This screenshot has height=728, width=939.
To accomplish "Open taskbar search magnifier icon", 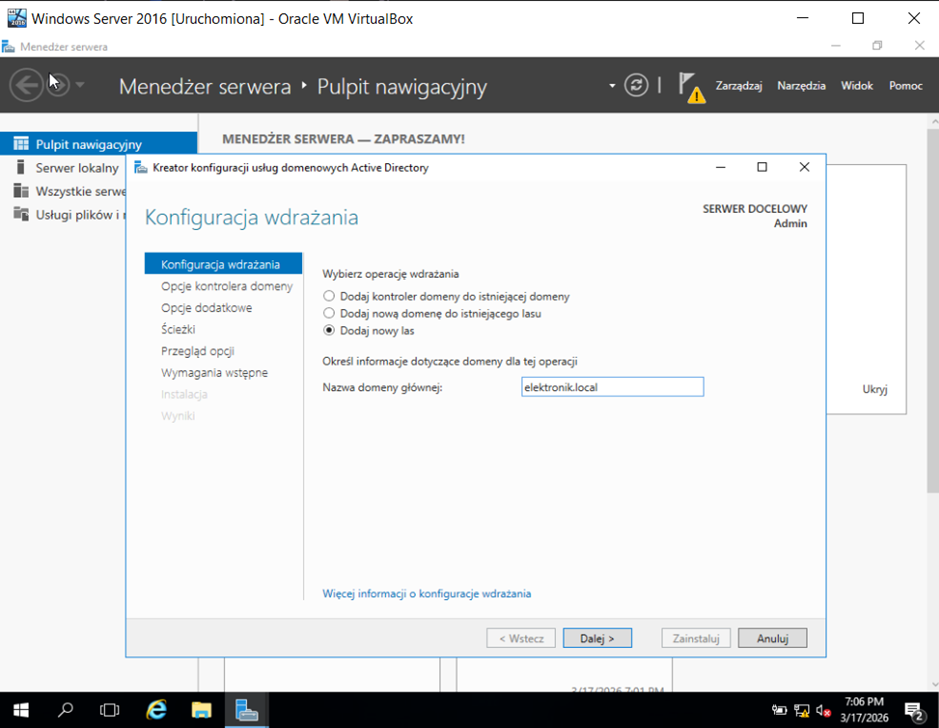I will [x=66, y=710].
